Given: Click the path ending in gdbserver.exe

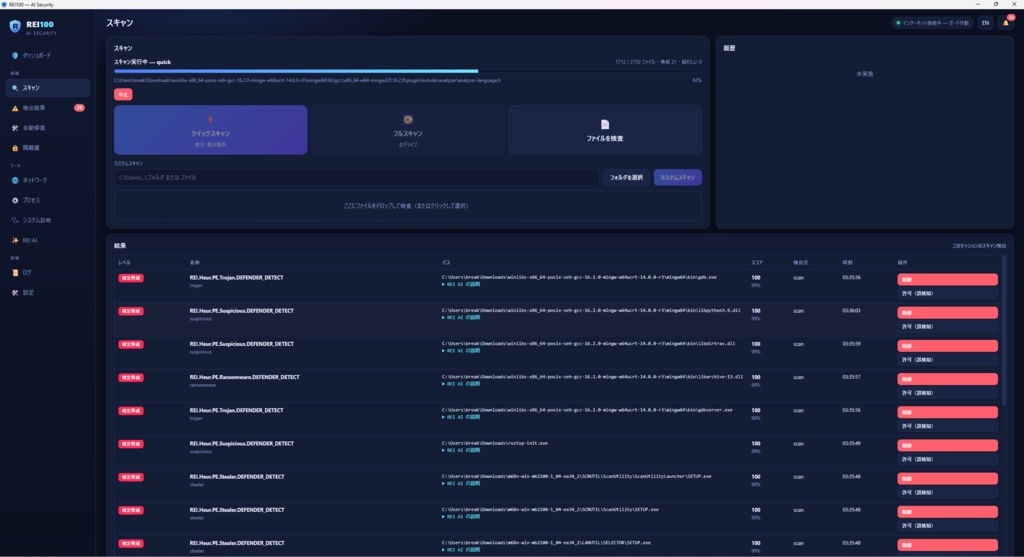Looking at the screenshot, I should 587,410.
